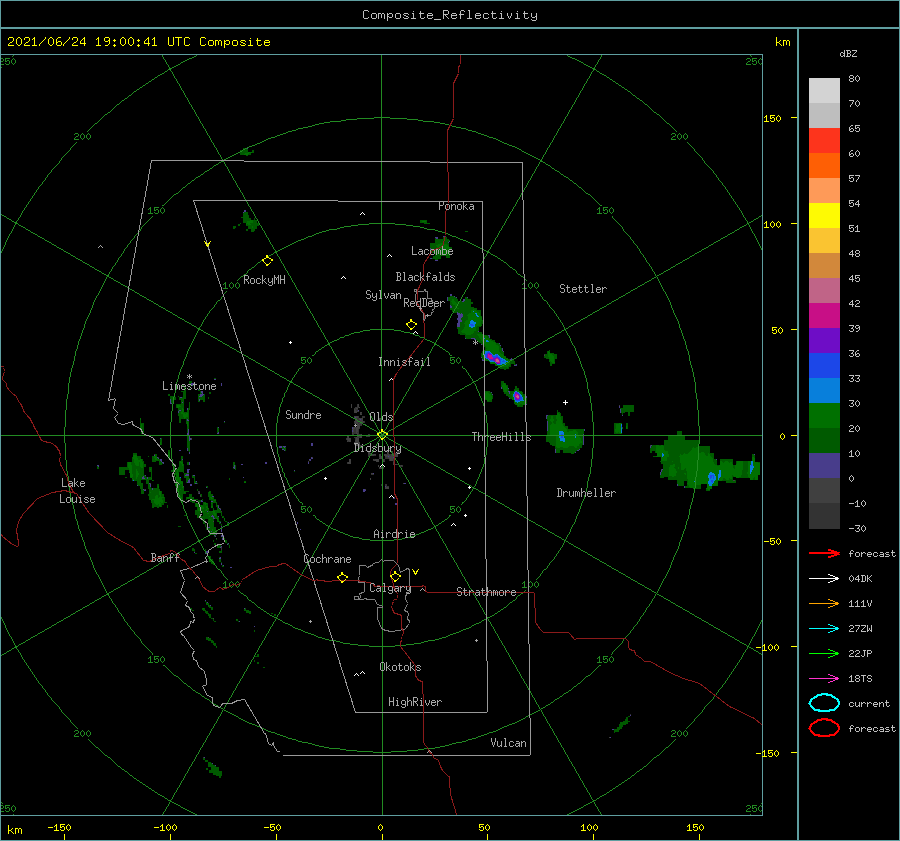Image resolution: width=900 pixels, height=841 pixels.
Task: Click the Strathmore label
Action: (x=486, y=592)
